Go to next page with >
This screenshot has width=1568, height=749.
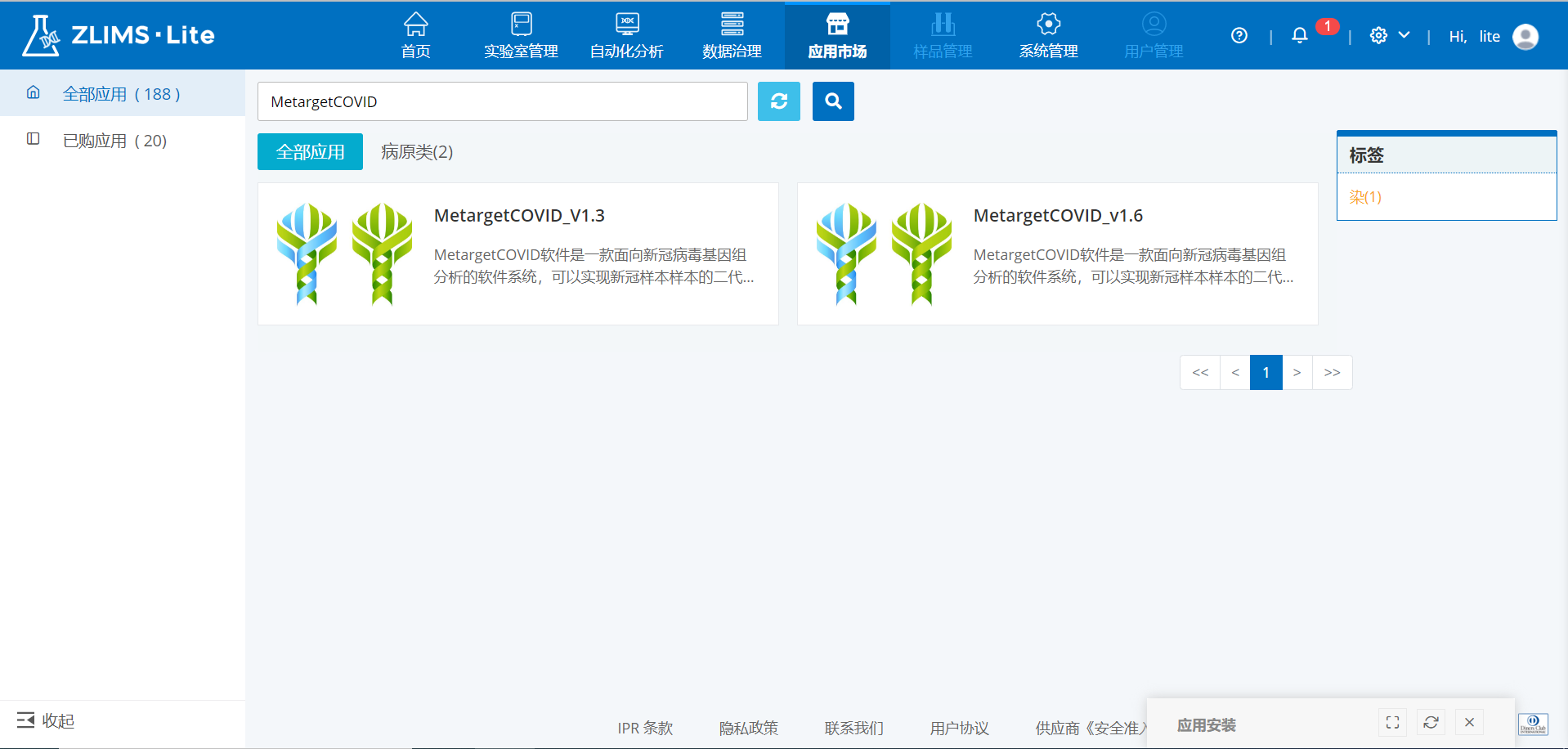coord(1297,373)
